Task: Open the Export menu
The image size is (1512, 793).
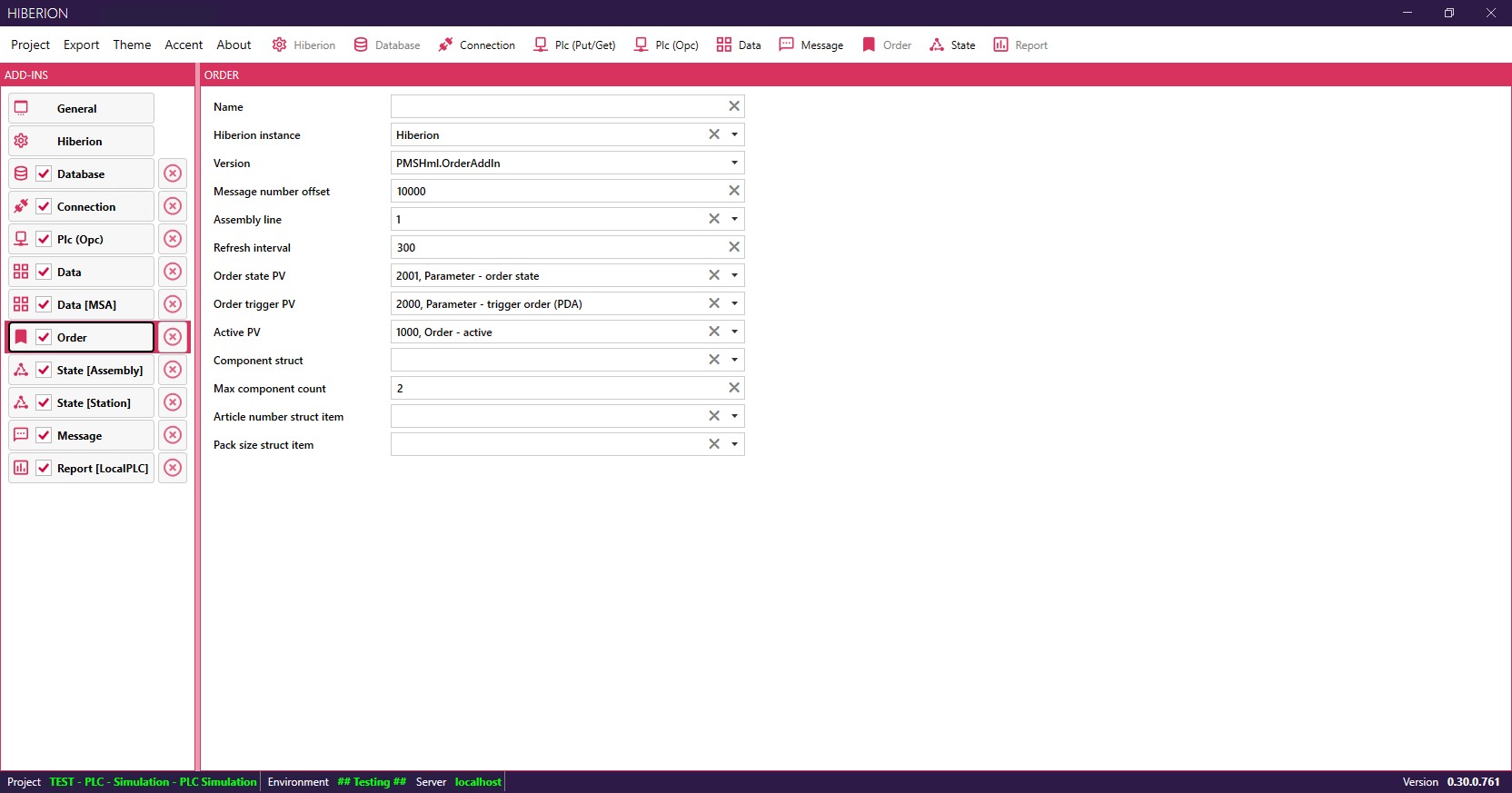Action: (x=81, y=45)
